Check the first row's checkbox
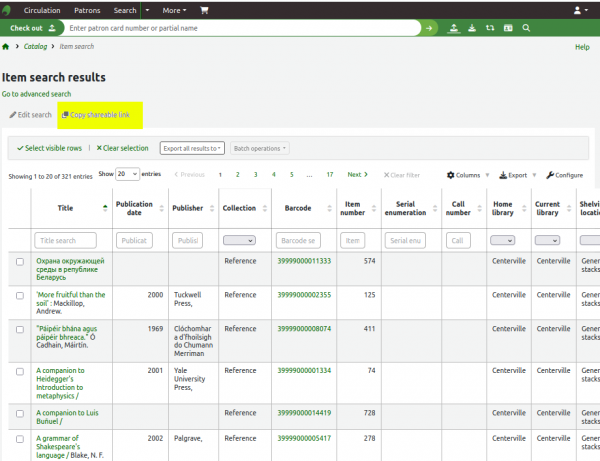This screenshot has height=461, width=600. click(x=19, y=261)
